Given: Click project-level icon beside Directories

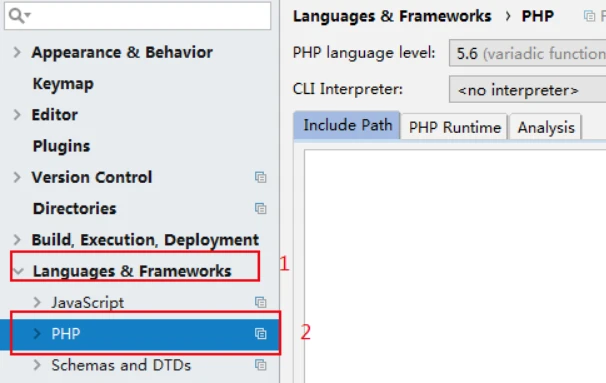Looking at the screenshot, I should (x=260, y=208).
